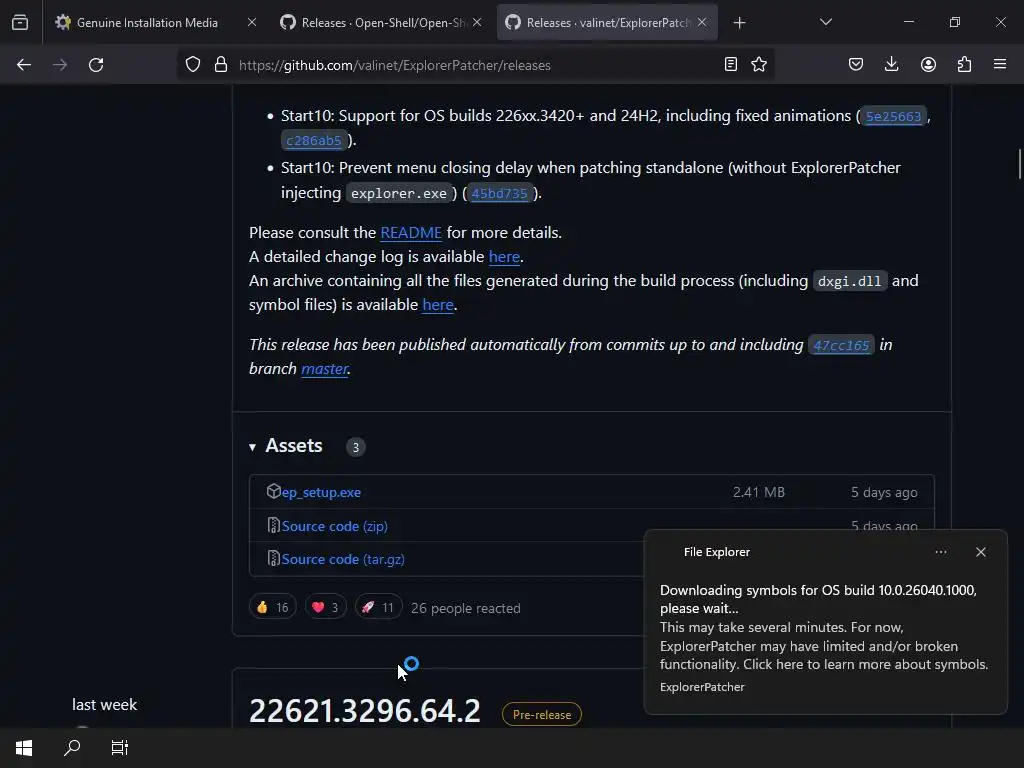List all tabs dropdown arrow
This screenshot has height=768, width=1024.
coord(825,22)
